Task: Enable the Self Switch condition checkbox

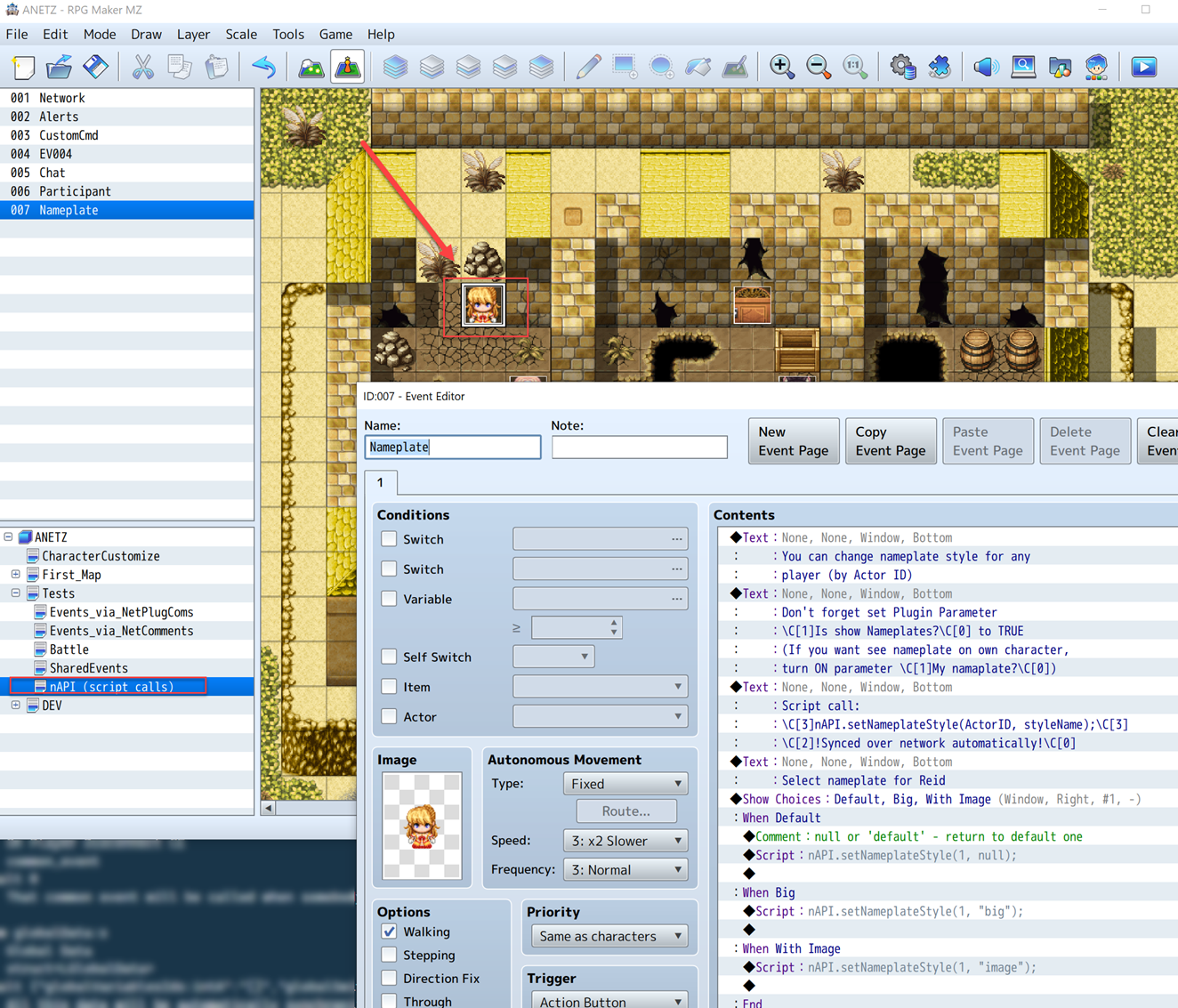Action: click(x=389, y=657)
